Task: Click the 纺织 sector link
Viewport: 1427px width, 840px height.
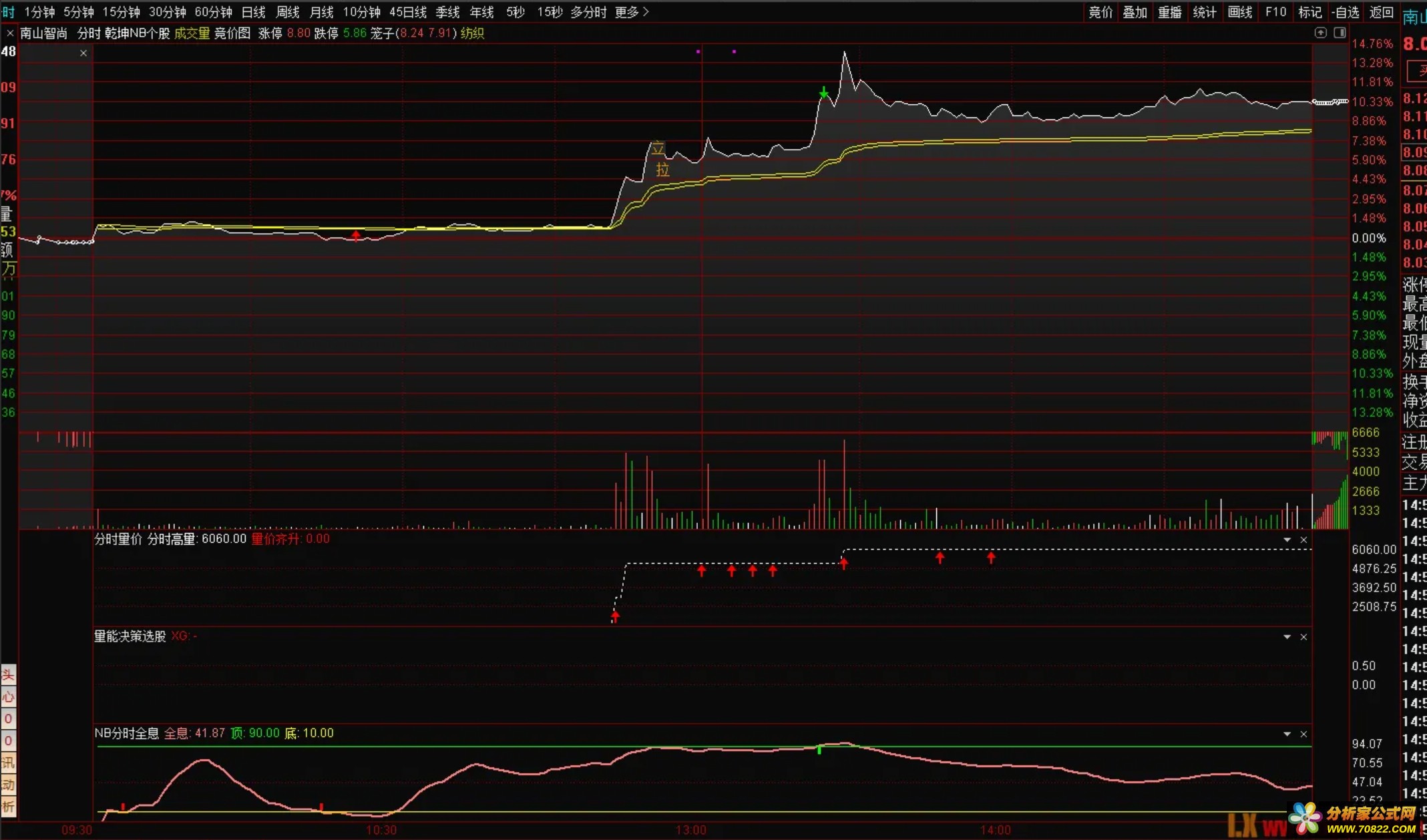Action: 472,33
